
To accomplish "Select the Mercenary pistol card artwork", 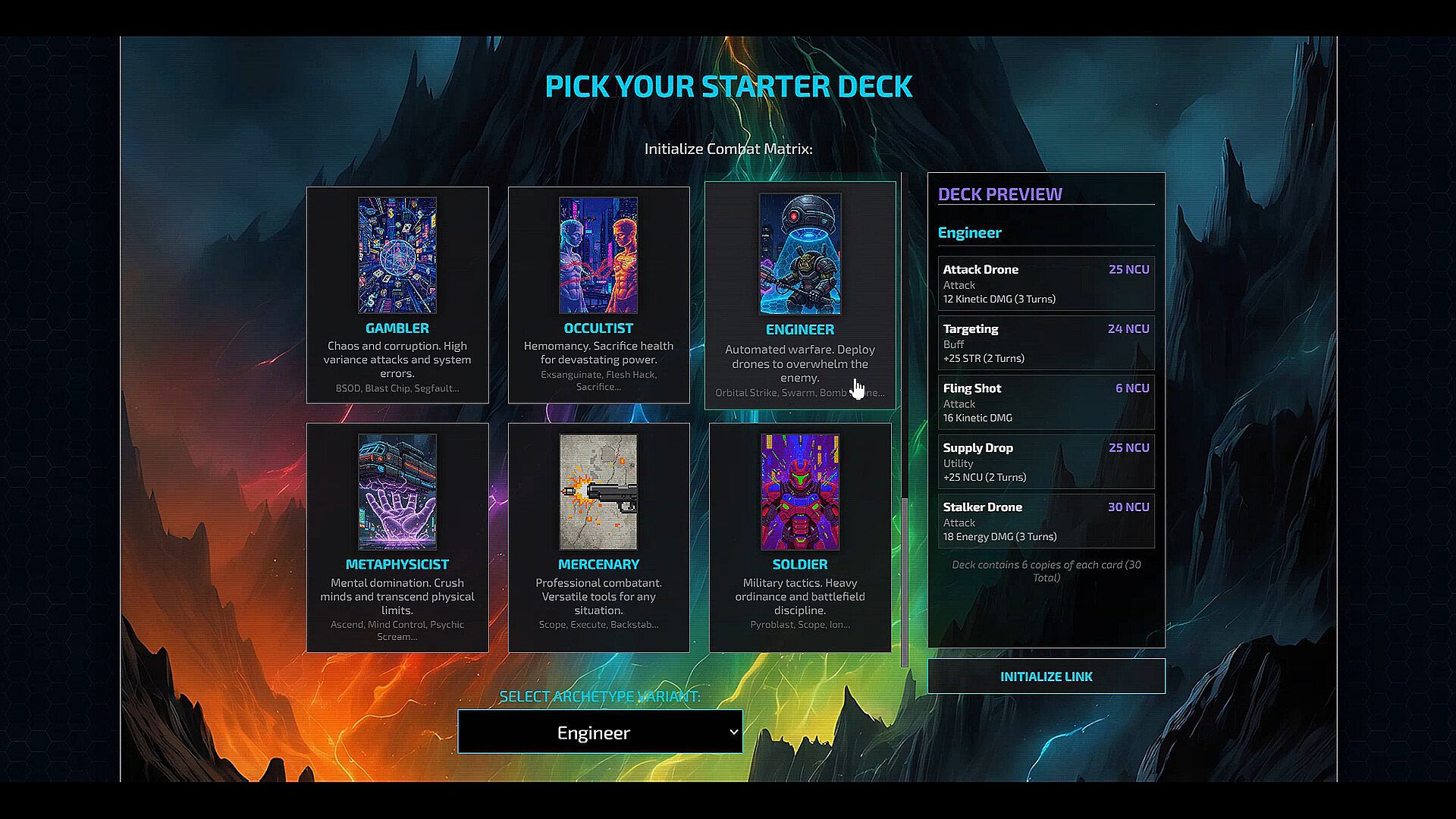I will point(598,491).
